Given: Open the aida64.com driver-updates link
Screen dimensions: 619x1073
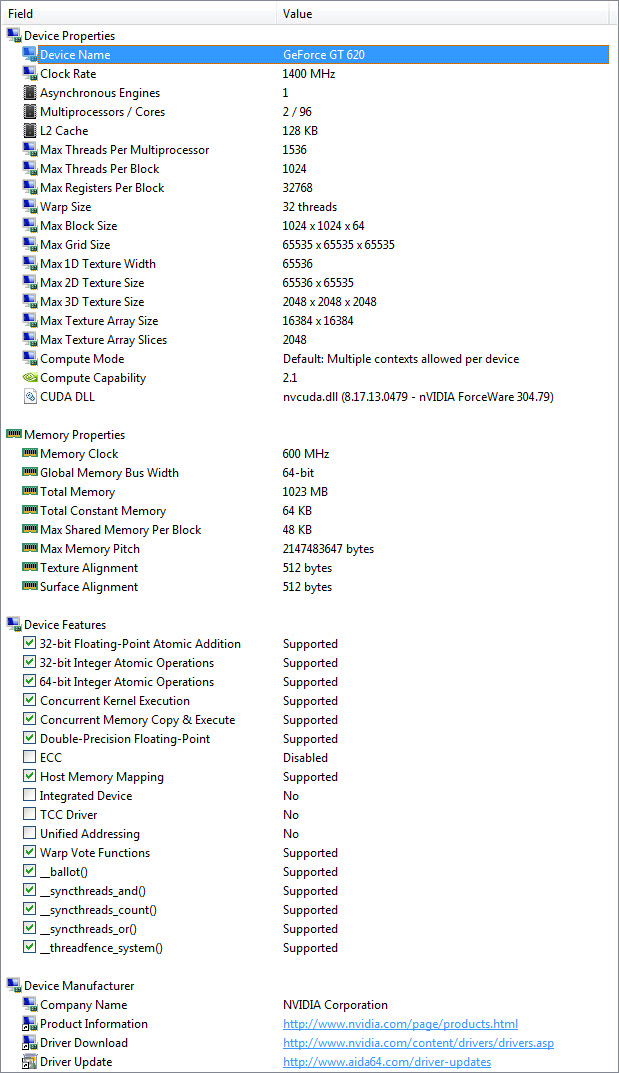Looking at the screenshot, I should pyautogui.click(x=387, y=1062).
